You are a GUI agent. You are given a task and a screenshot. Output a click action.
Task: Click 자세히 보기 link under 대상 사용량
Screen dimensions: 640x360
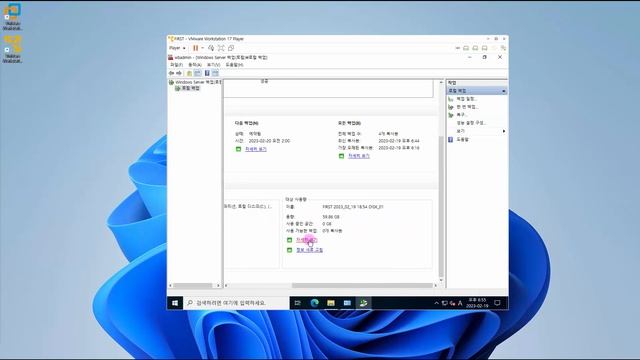pos(307,240)
